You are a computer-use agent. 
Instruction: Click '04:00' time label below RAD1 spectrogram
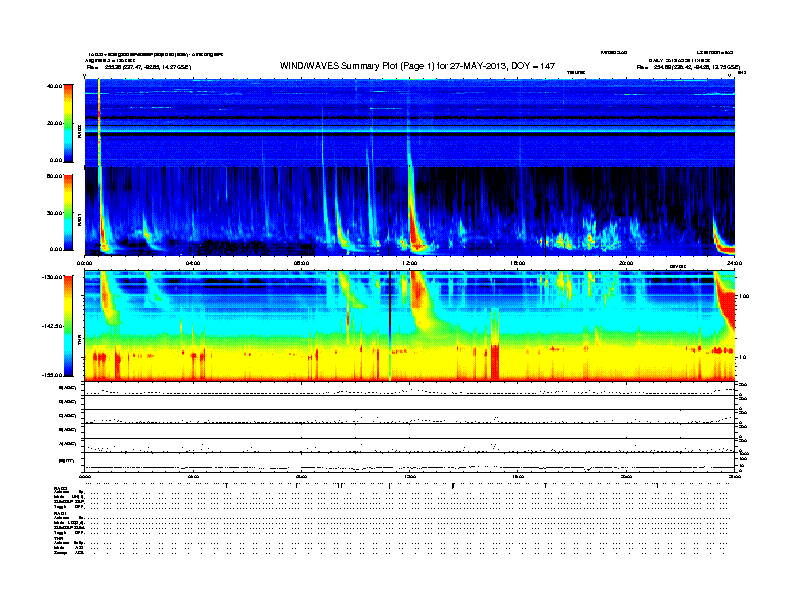(193, 263)
